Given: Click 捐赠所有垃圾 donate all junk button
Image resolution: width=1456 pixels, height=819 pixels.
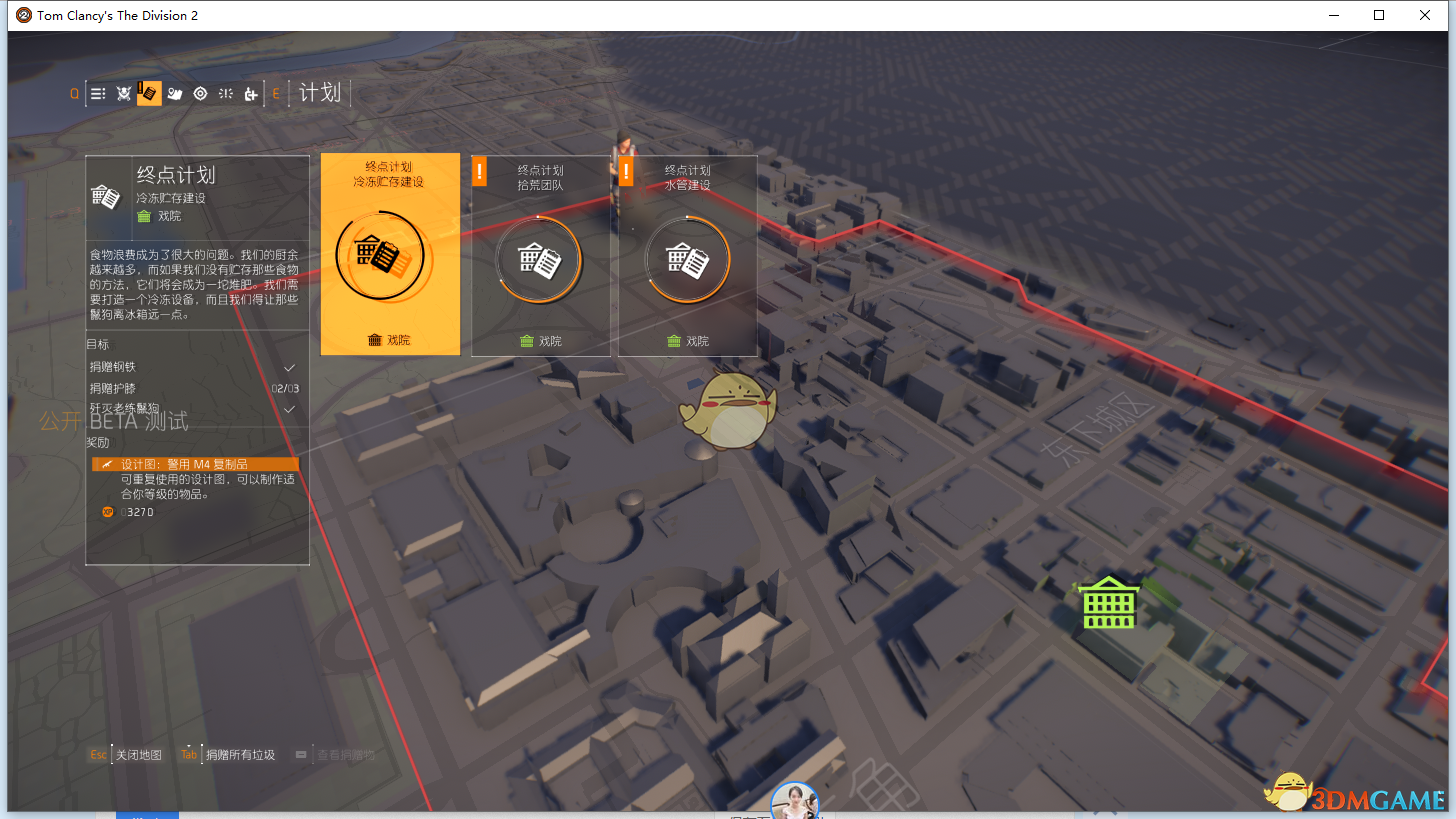Looking at the screenshot, I should [240, 755].
